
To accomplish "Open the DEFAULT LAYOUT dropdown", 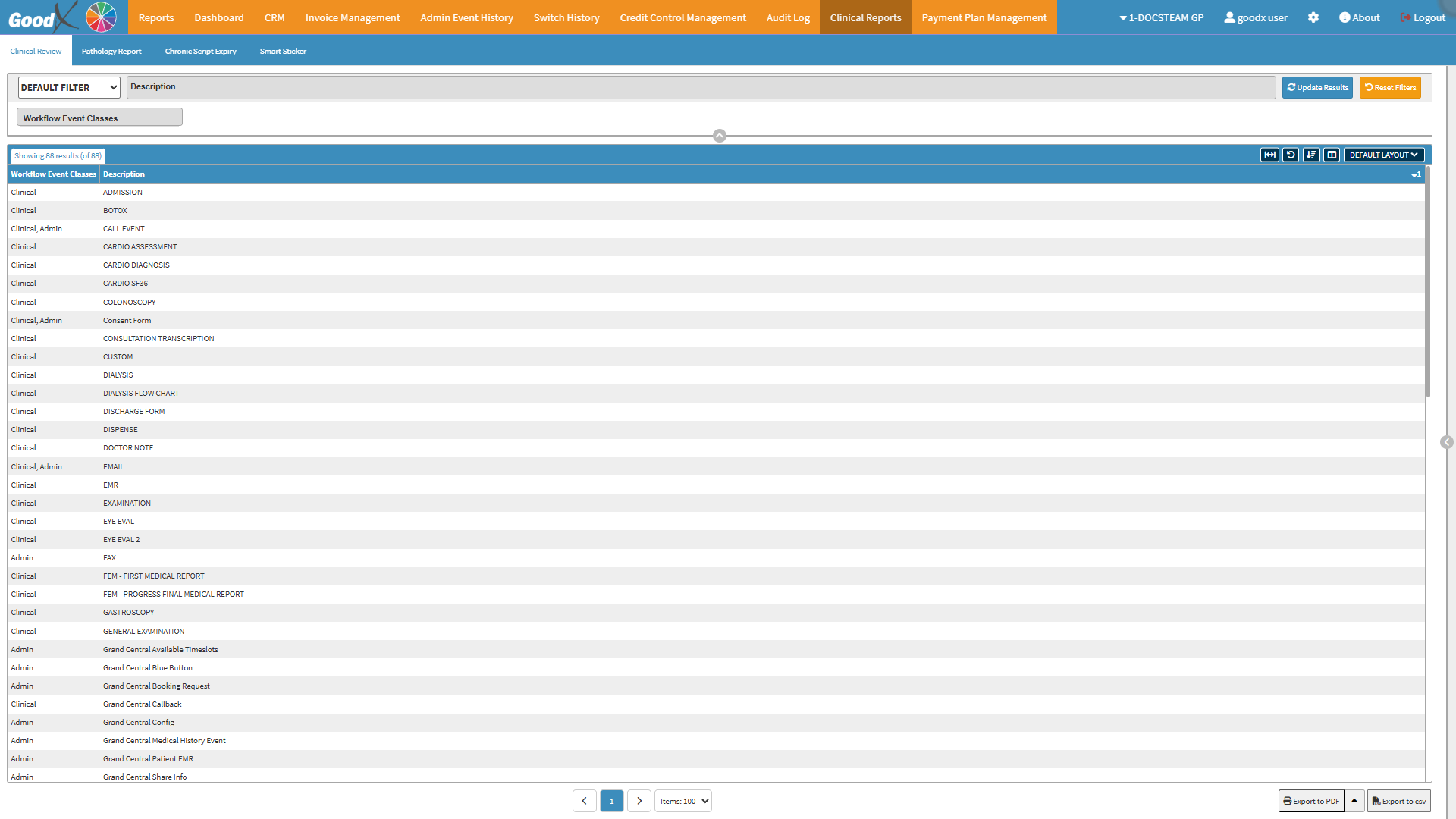I will 1383,155.
